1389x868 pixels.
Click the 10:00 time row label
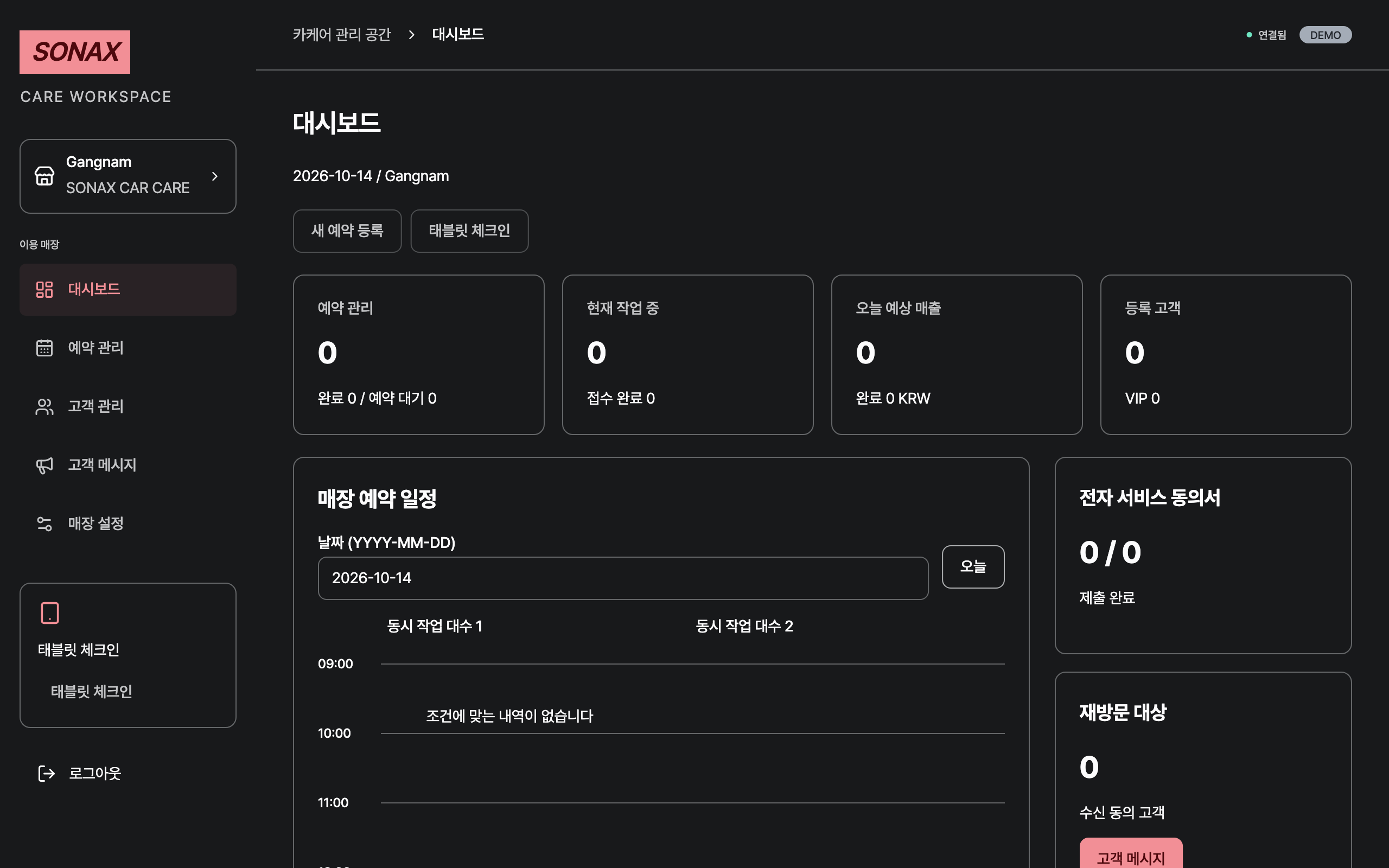[334, 733]
